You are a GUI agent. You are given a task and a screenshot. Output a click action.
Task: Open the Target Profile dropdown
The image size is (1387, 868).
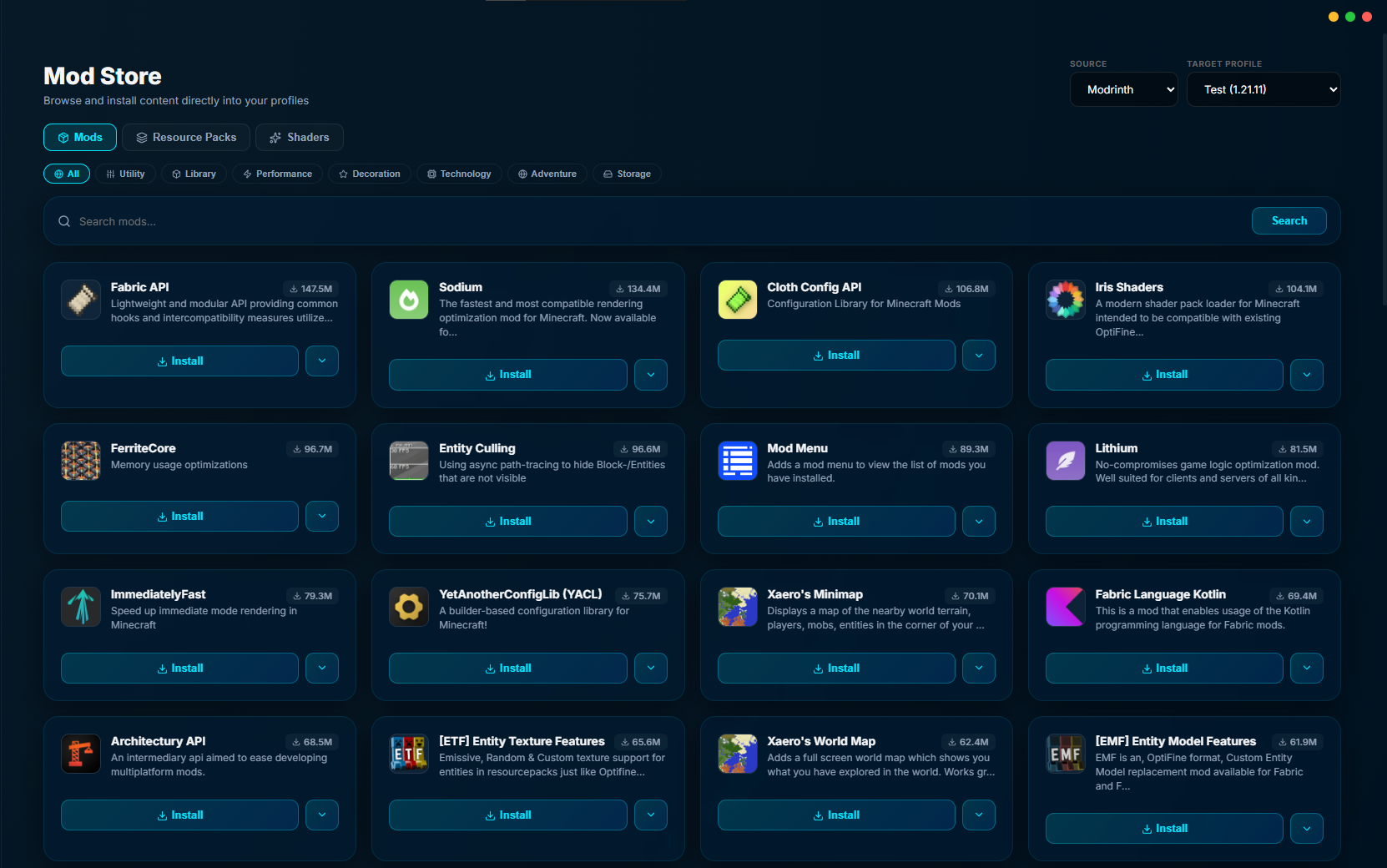click(1263, 89)
